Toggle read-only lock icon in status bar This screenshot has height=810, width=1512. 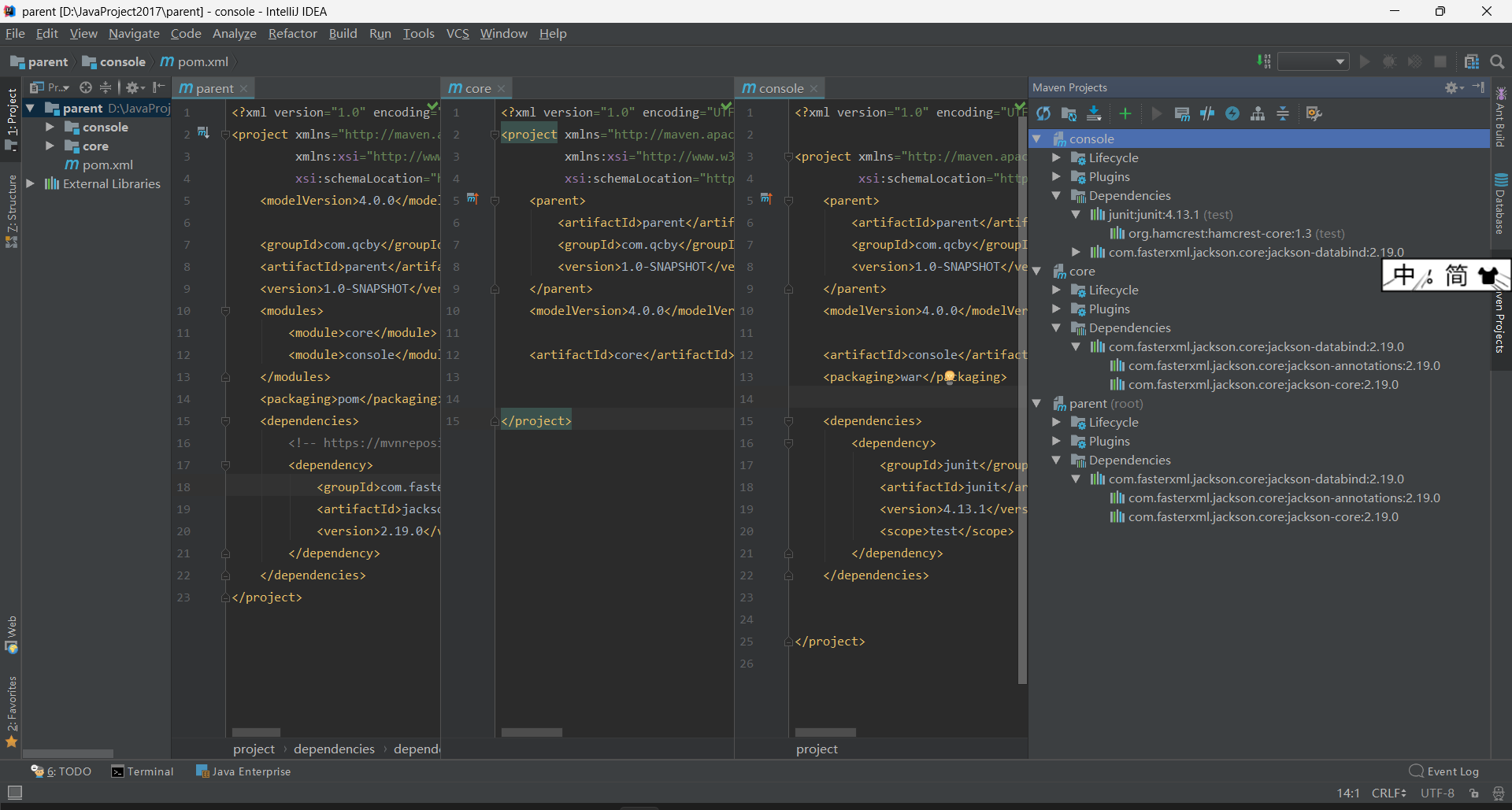tap(1474, 793)
